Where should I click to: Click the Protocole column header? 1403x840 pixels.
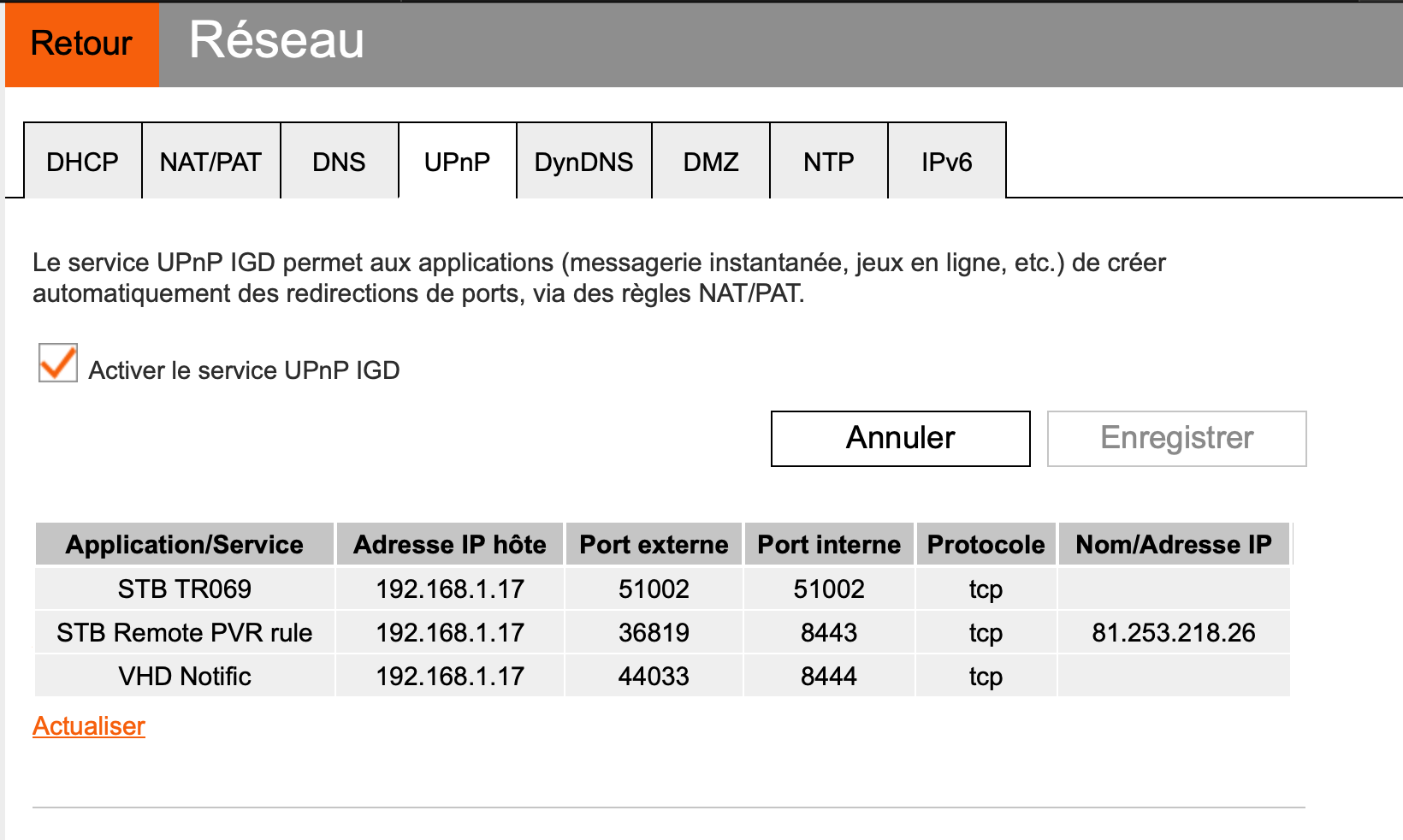point(986,545)
